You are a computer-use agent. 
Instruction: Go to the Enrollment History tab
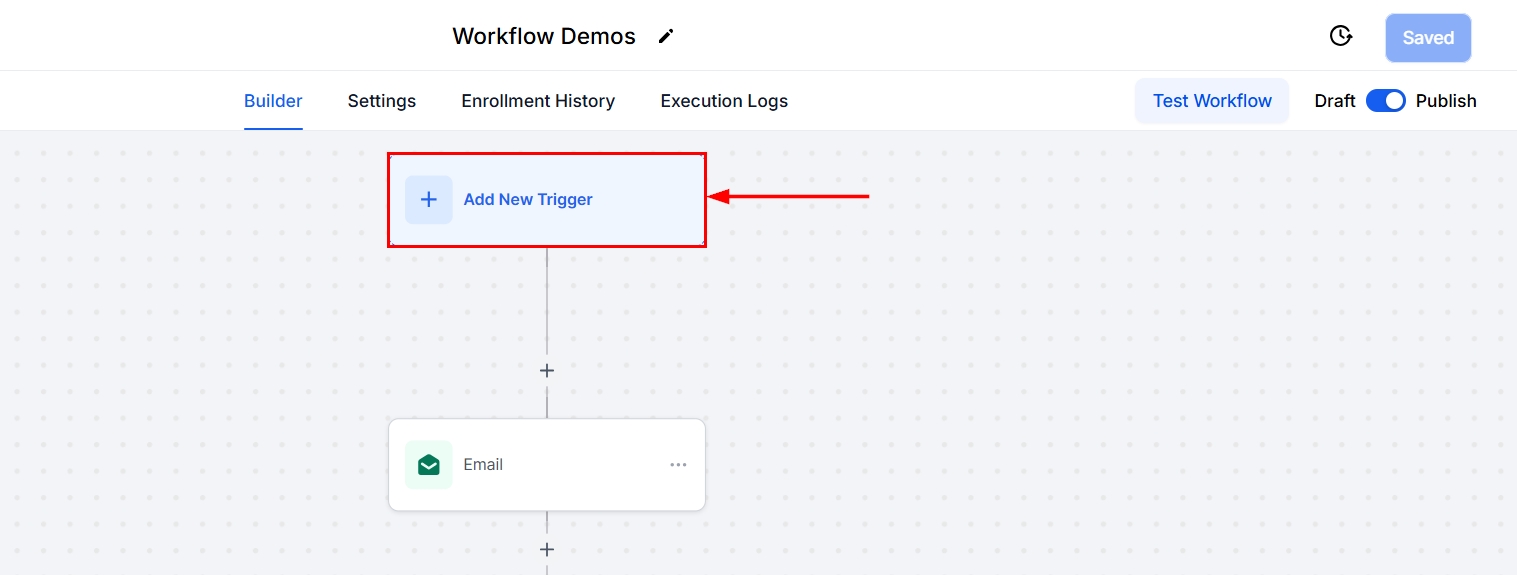[538, 101]
